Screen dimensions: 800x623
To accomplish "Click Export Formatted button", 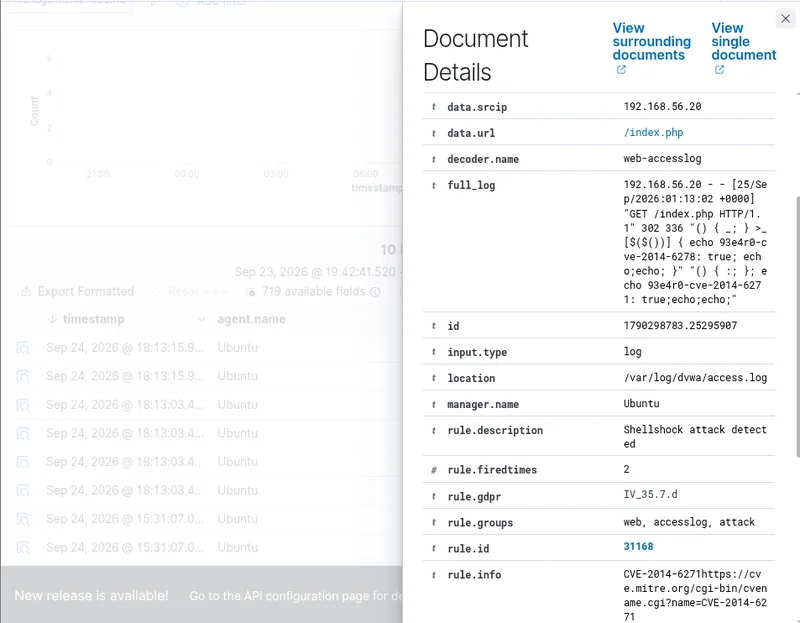I will (x=78, y=291).
